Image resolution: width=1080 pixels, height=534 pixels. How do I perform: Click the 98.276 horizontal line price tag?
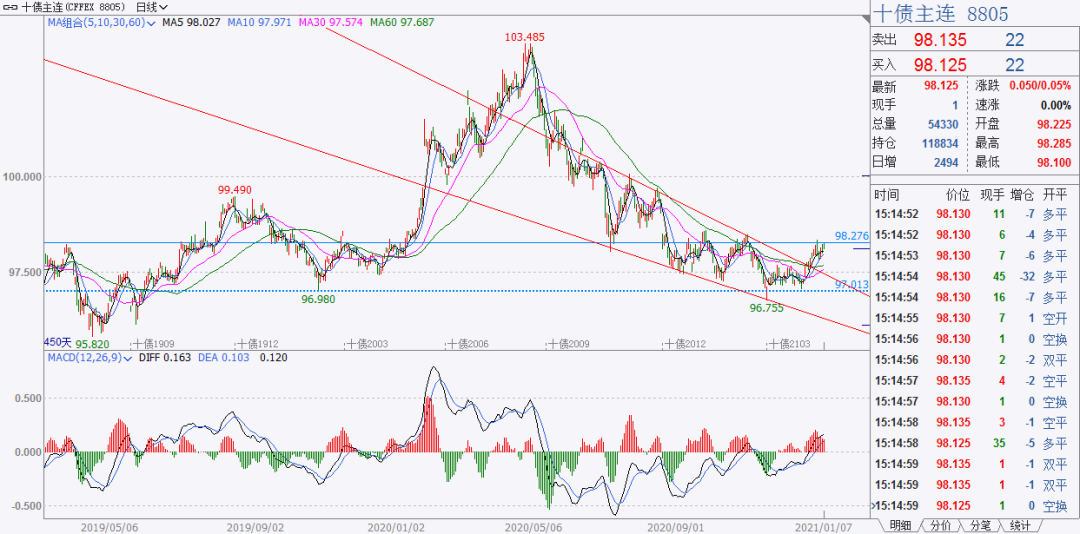point(851,236)
